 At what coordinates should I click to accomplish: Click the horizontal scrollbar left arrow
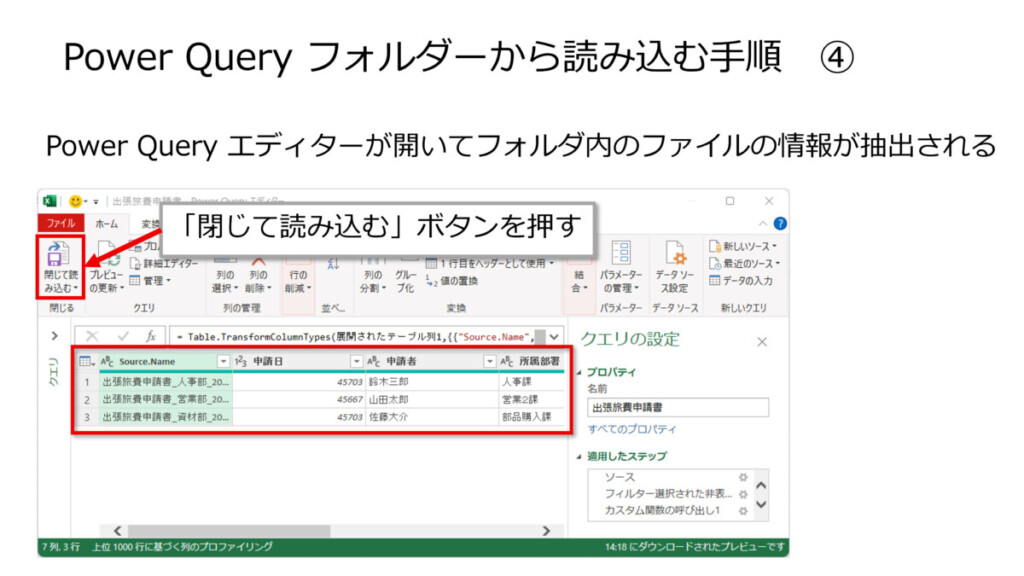point(118,531)
